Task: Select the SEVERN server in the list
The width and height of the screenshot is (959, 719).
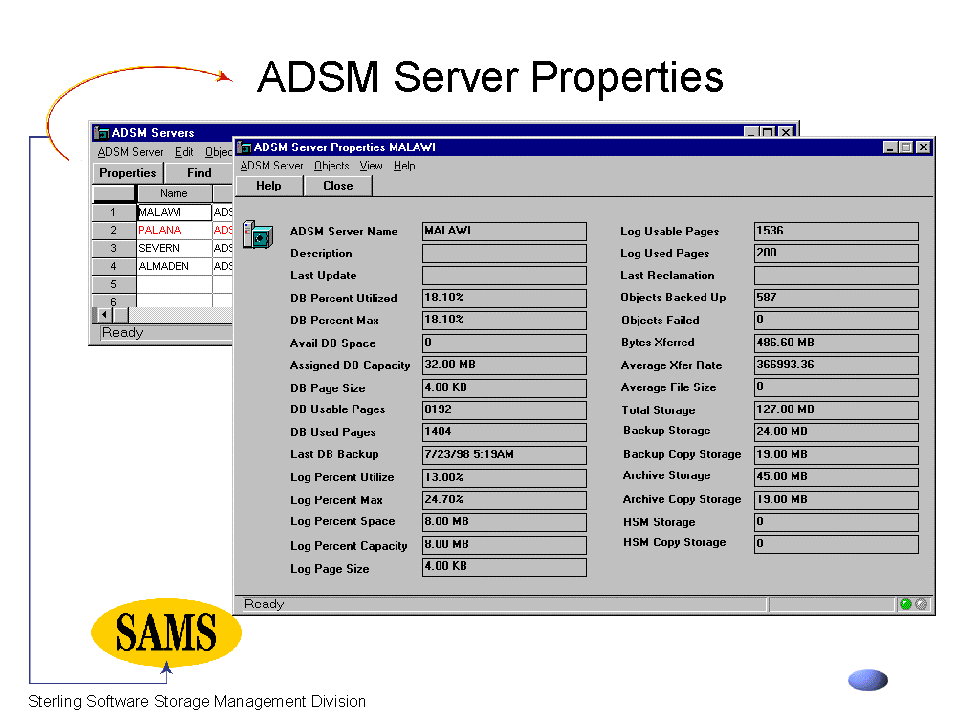Action: 173,248
